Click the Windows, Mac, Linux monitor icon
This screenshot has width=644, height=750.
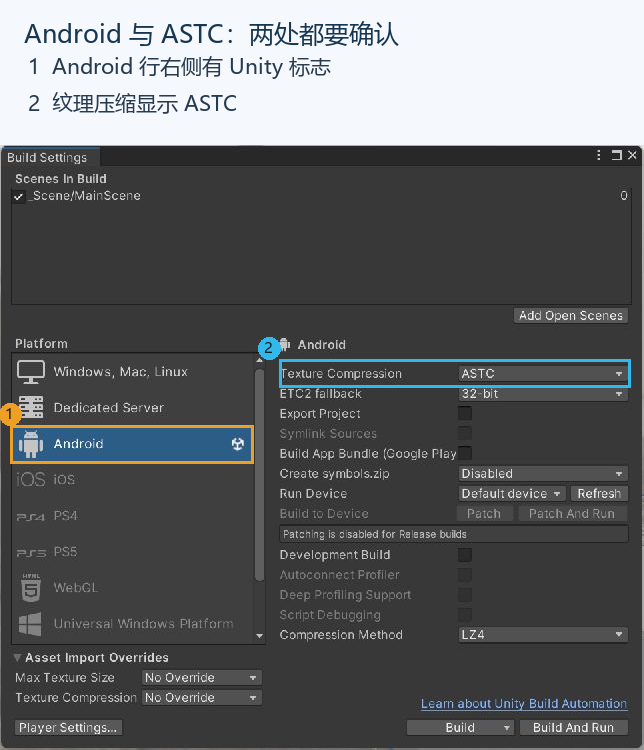coord(31,372)
